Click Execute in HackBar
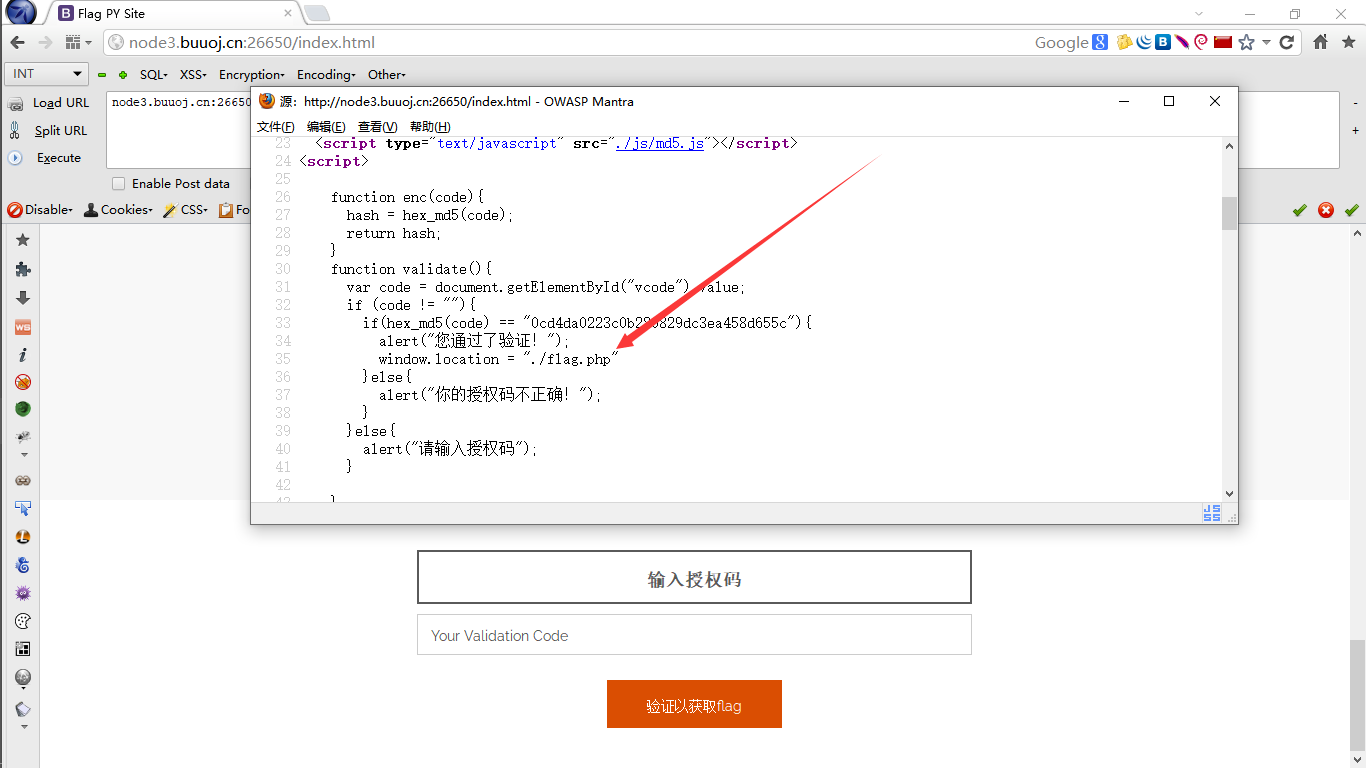 (45, 158)
